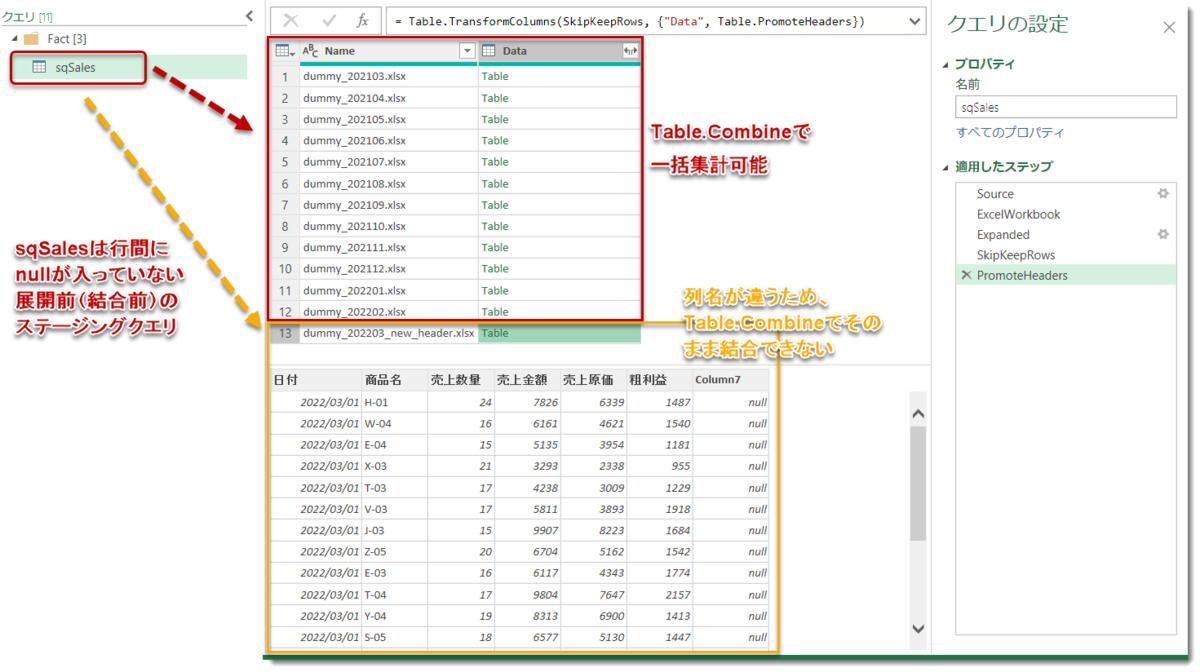Select row number 1 header
1200x672 pixels.
point(285,77)
